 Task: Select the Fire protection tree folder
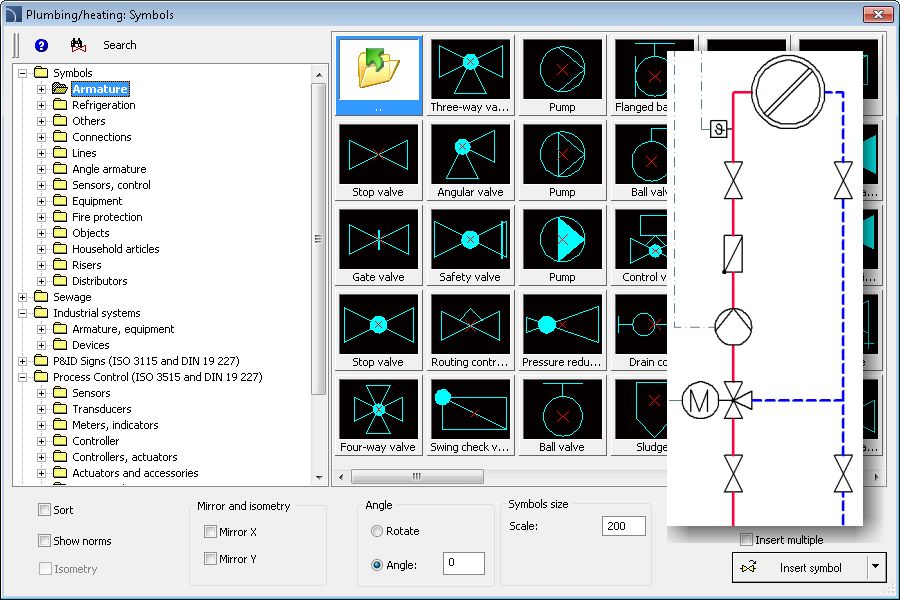tap(107, 217)
